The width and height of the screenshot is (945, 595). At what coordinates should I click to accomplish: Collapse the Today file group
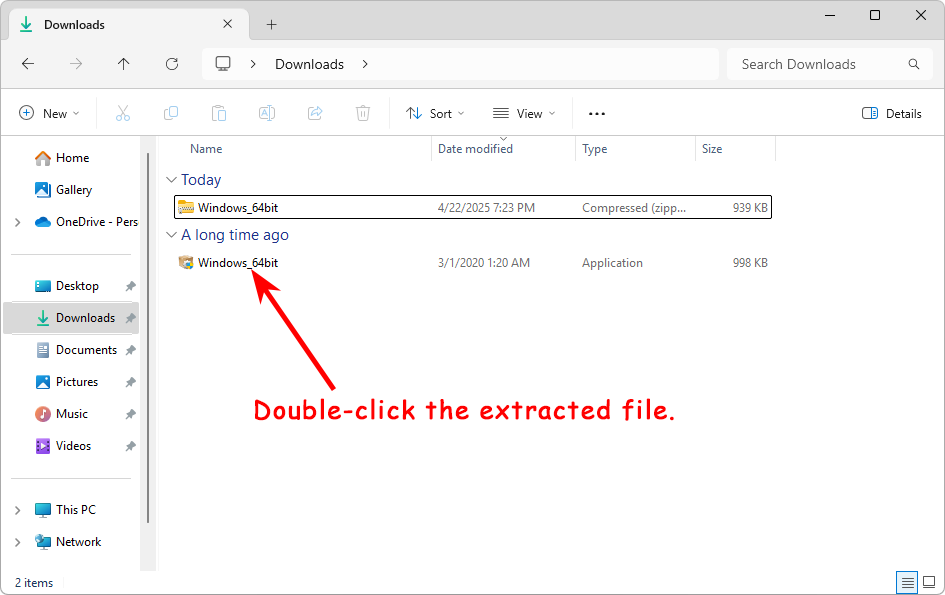coord(169,180)
